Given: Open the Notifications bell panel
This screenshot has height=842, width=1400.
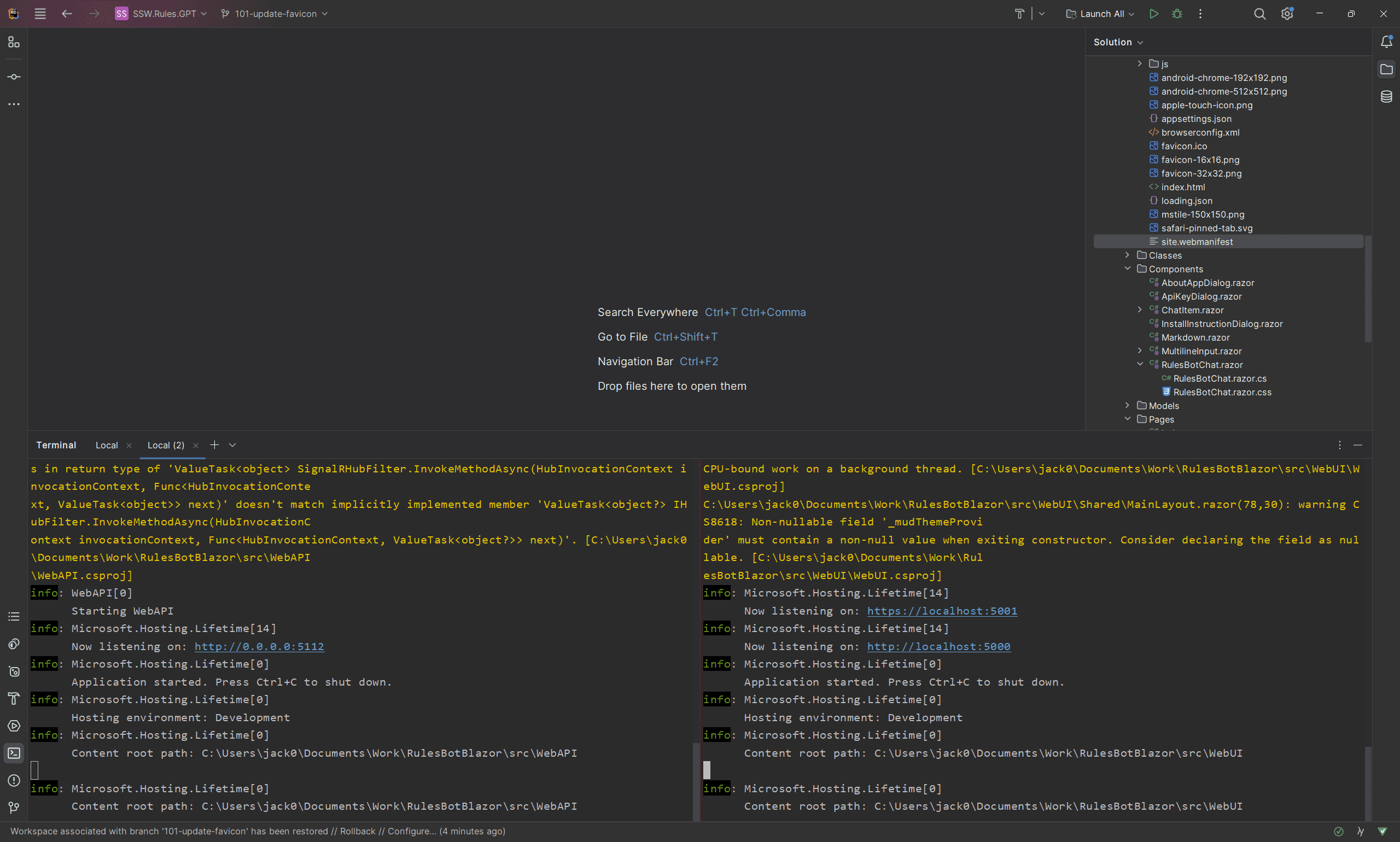Looking at the screenshot, I should (1386, 42).
